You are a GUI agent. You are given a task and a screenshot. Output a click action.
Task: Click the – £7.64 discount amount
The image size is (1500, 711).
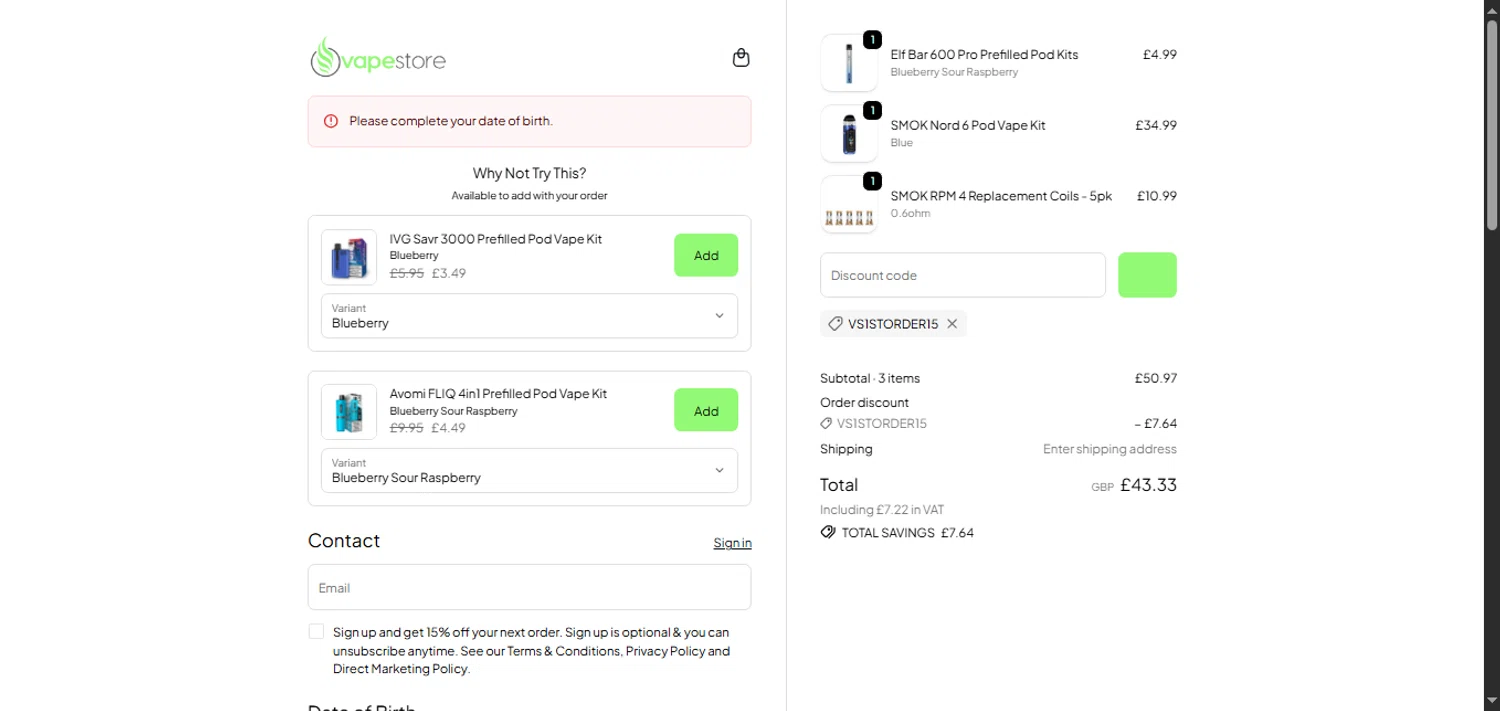tap(1156, 423)
